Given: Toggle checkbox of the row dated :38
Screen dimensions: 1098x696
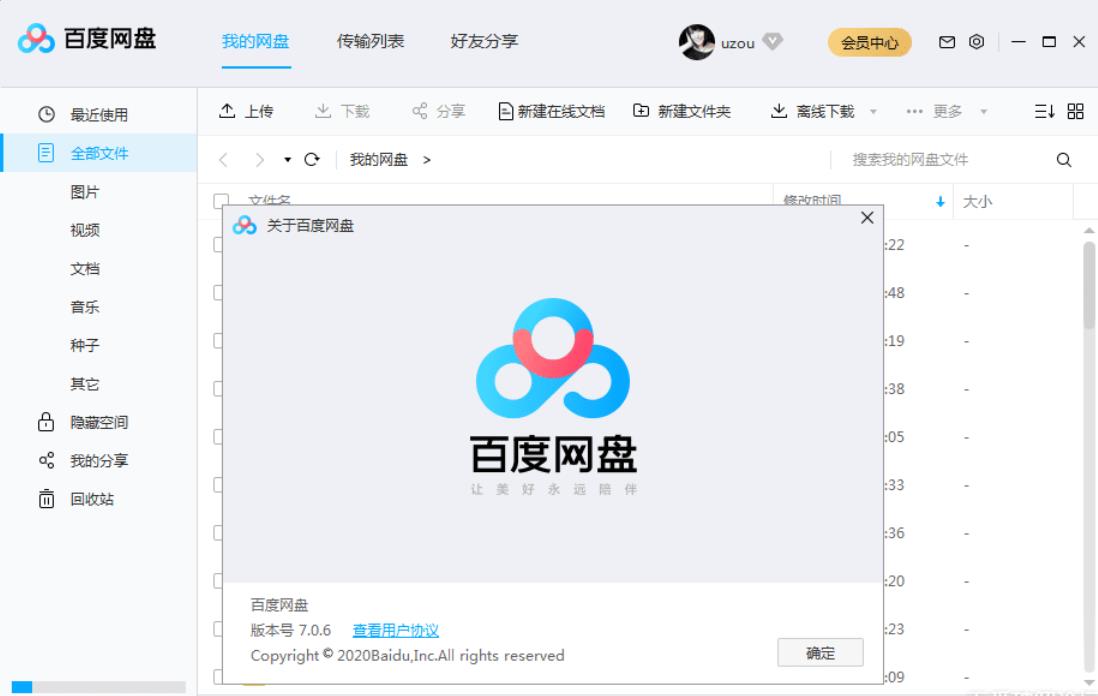Looking at the screenshot, I should tap(218, 389).
